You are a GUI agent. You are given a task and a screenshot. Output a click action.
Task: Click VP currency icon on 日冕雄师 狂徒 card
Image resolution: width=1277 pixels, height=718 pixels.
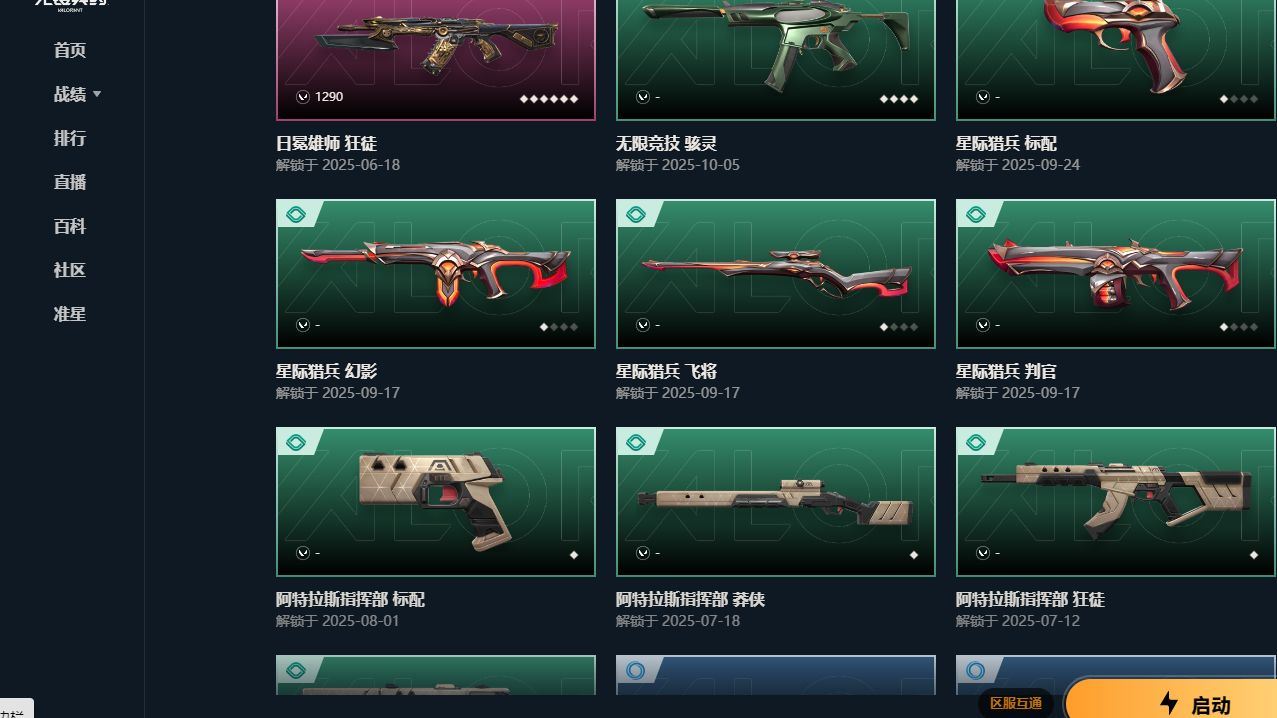click(302, 97)
